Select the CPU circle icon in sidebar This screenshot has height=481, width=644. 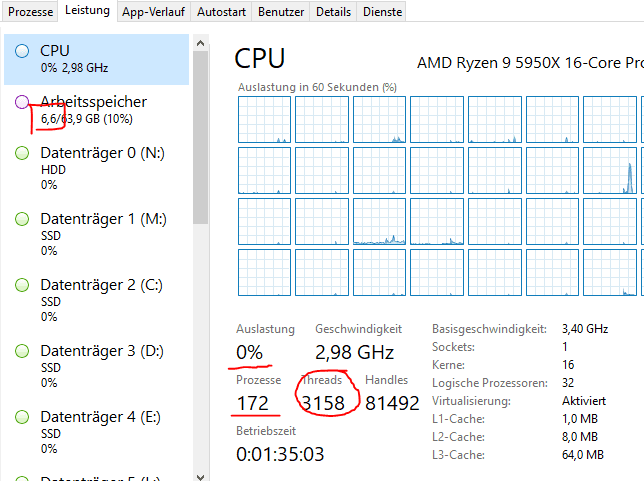point(22,51)
